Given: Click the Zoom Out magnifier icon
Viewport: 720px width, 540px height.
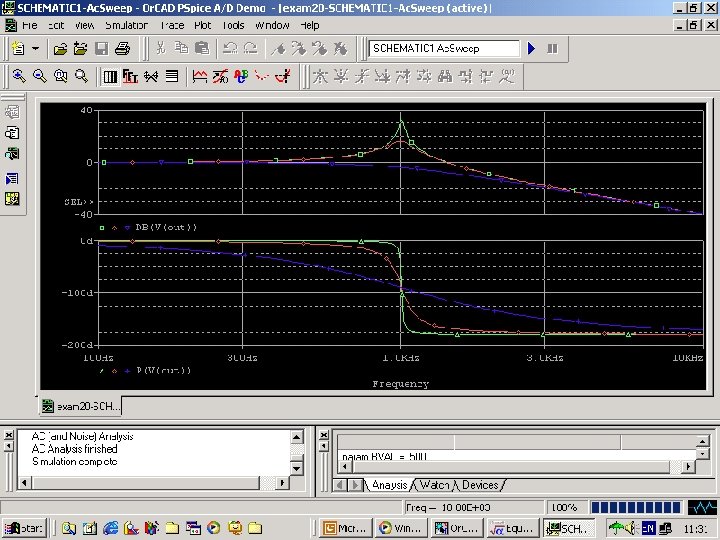Looking at the screenshot, I should (x=40, y=75).
